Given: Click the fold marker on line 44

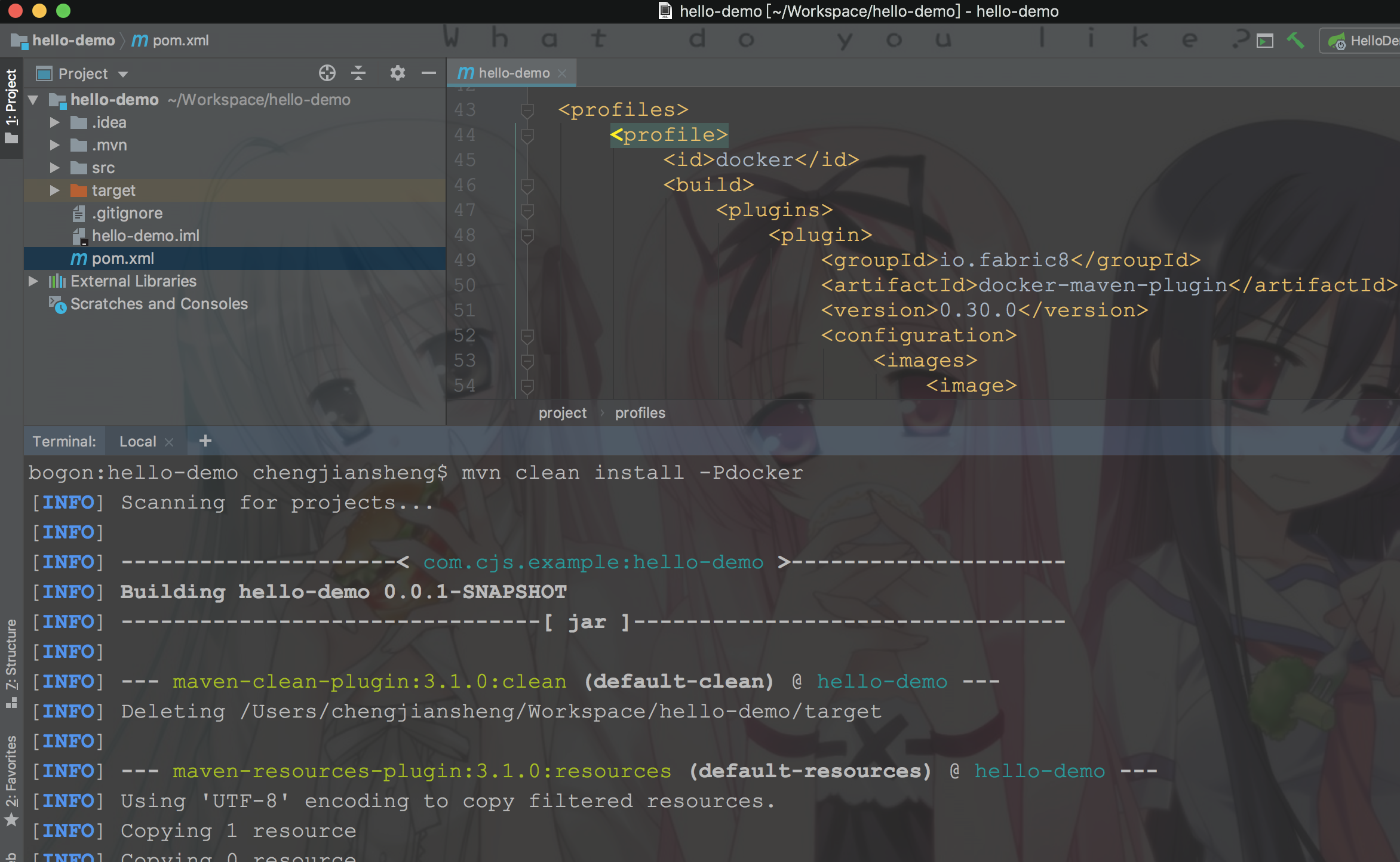Looking at the screenshot, I should tap(527, 136).
